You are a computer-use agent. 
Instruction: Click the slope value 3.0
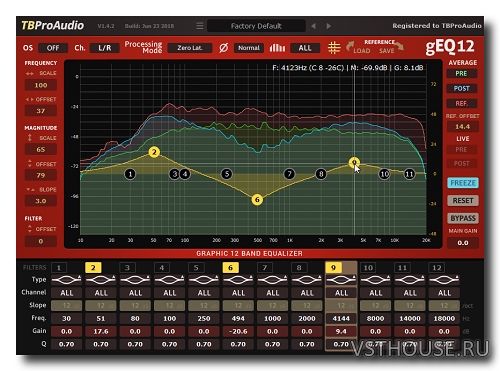(x=41, y=201)
